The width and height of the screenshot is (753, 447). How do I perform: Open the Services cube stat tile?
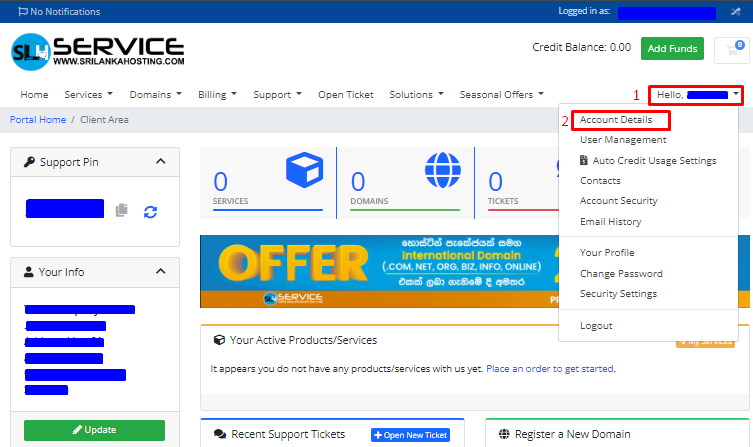pyautogui.click(x=267, y=180)
